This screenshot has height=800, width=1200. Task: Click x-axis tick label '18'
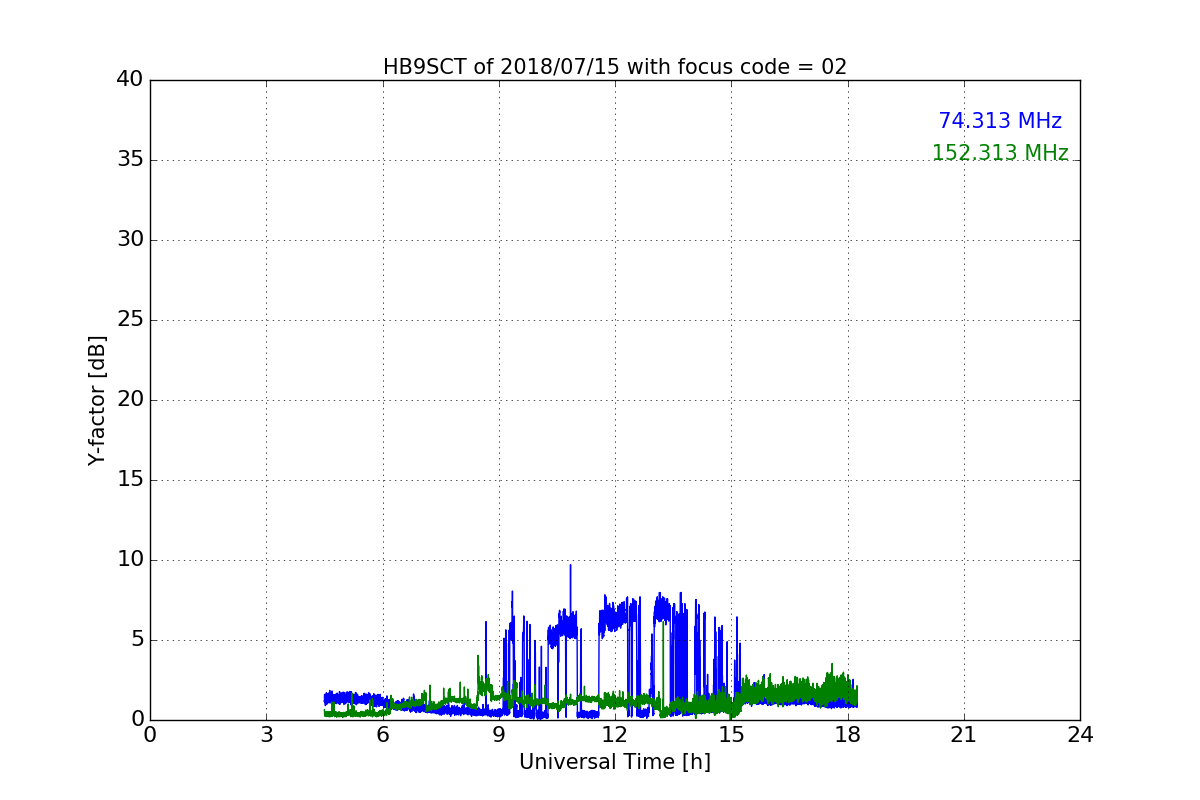[848, 735]
